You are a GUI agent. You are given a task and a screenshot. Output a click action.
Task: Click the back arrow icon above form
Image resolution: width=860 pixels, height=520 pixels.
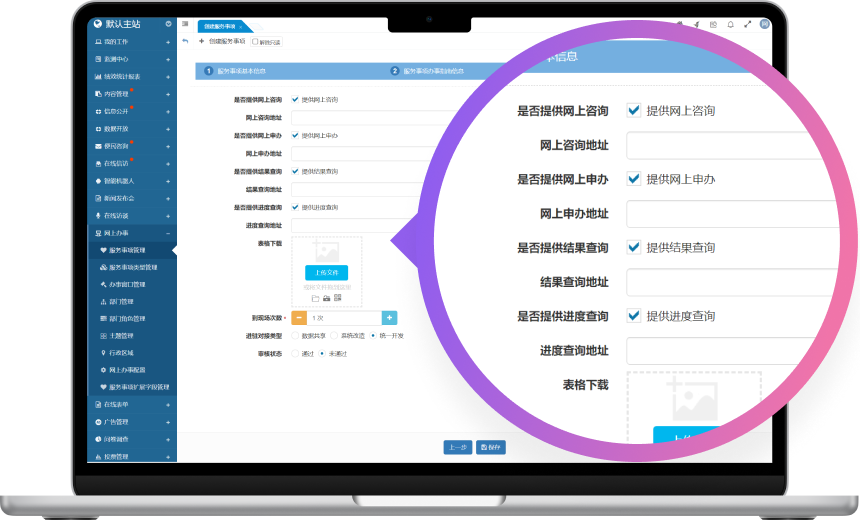[x=185, y=41]
